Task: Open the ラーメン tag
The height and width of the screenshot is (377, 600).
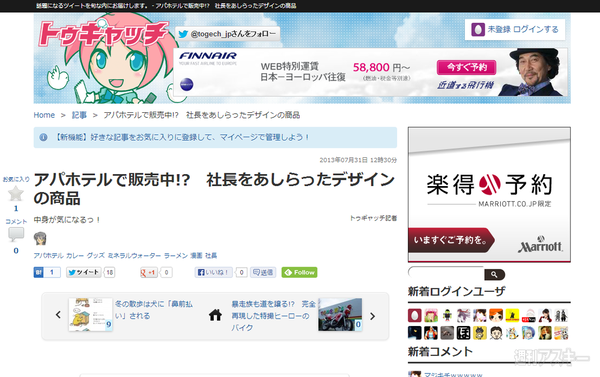Action: point(176,255)
